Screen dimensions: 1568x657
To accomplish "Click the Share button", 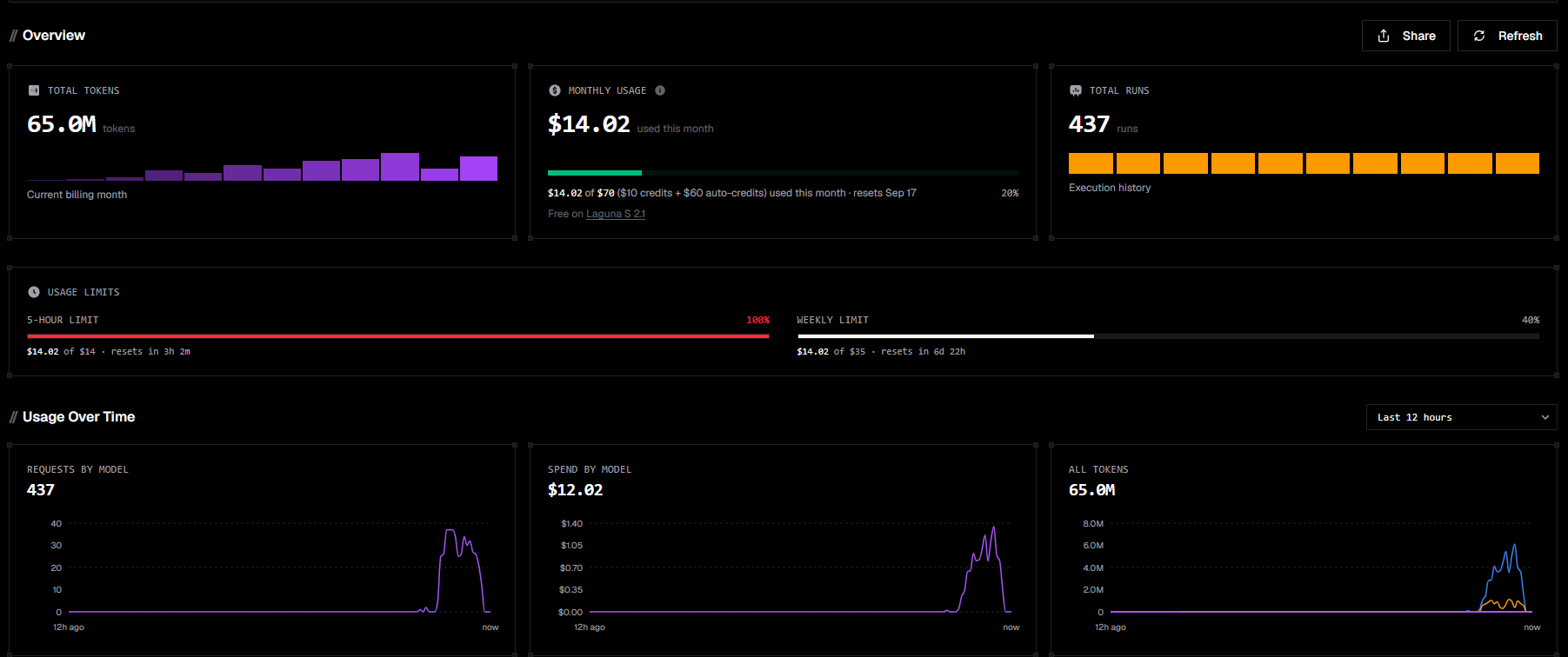I will (x=1406, y=36).
